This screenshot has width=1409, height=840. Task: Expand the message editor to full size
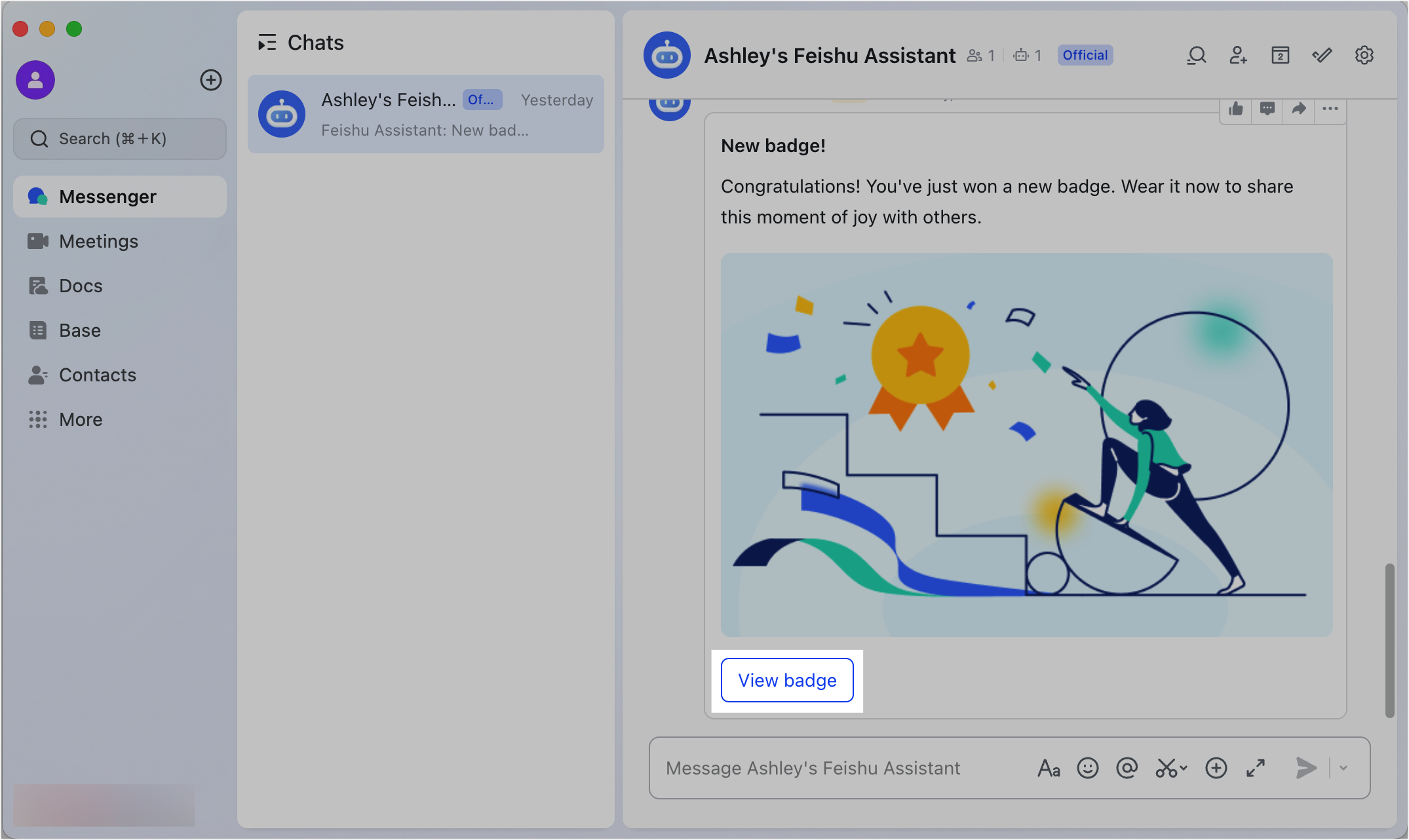pos(1256,768)
